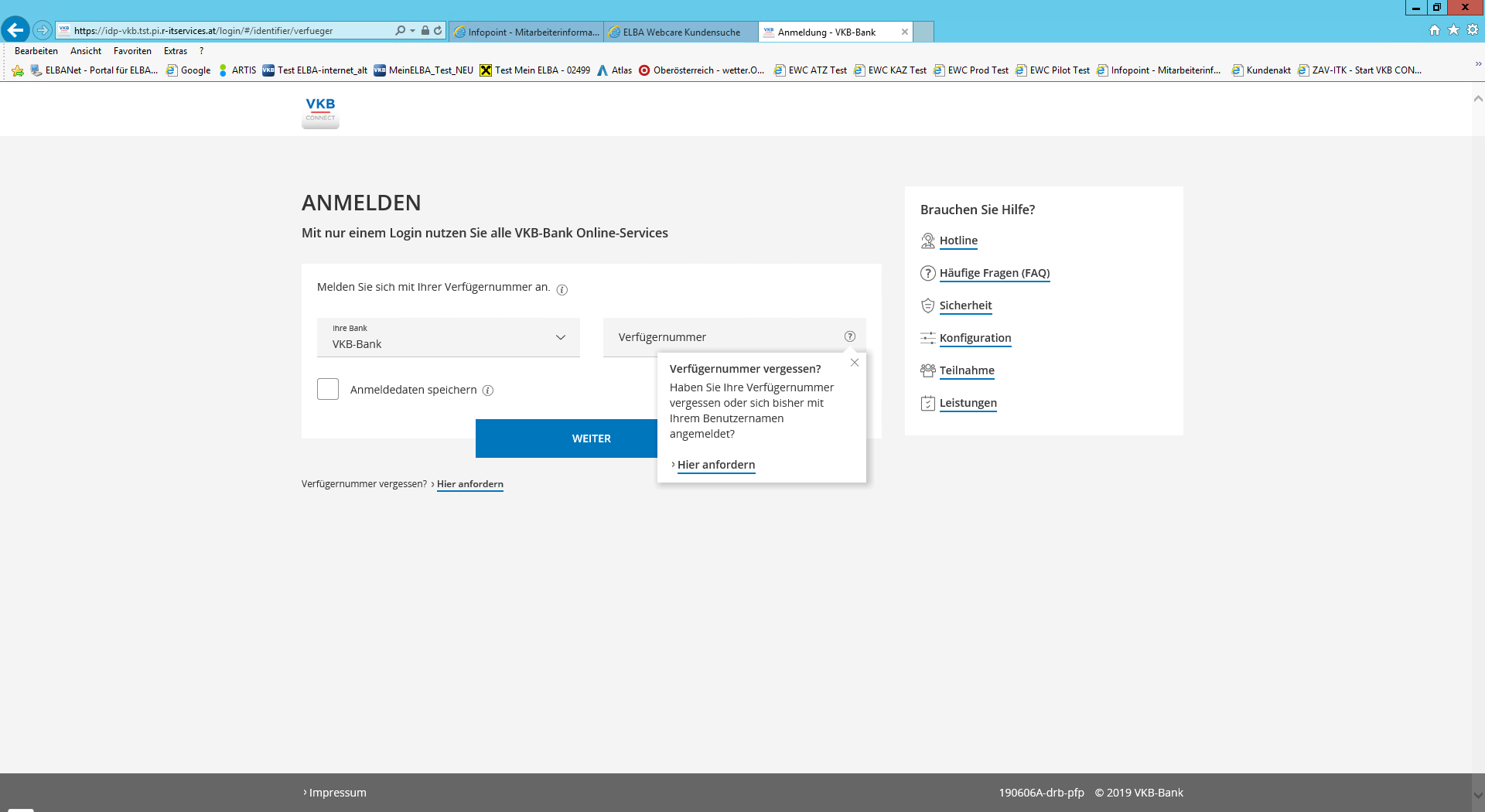Expand the address bar dropdown arrow
The width and height of the screenshot is (1485, 812).
pos(412,31)
